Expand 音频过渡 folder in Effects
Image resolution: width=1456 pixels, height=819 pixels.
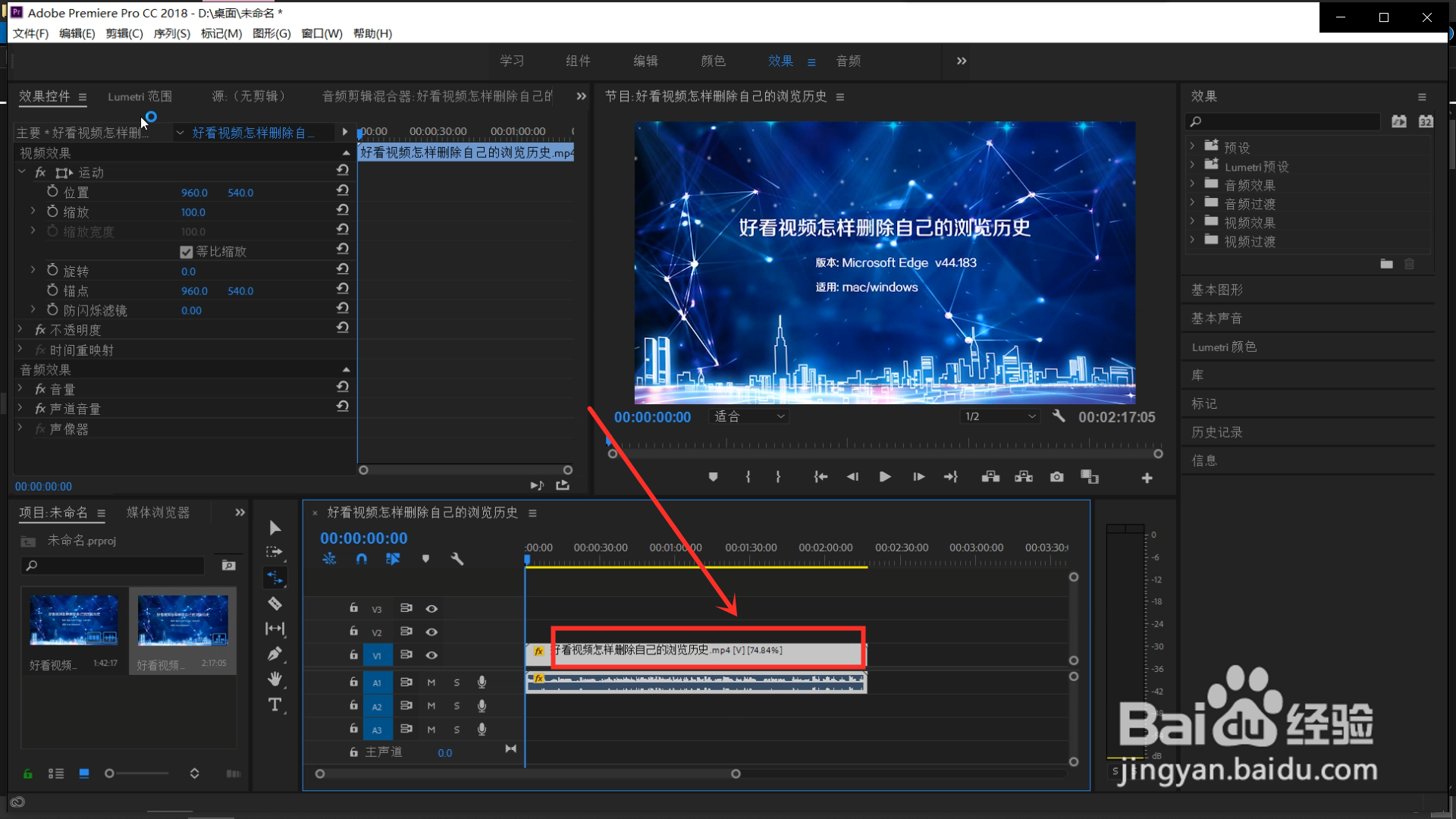pos(1192,202)
